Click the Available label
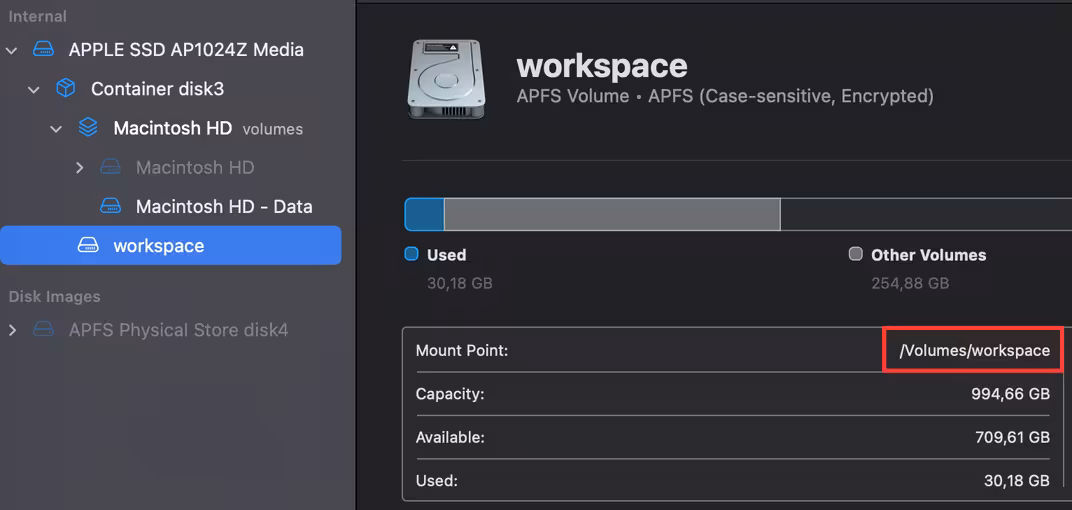 tap(450, 438)
